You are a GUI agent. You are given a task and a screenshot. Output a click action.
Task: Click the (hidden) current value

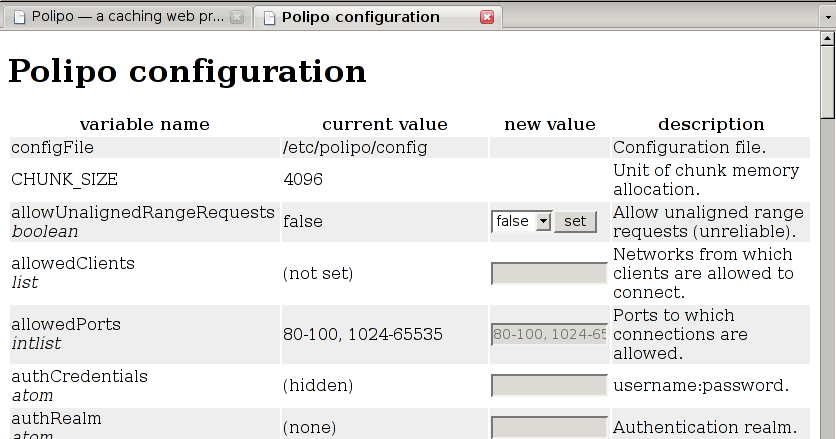click(x=318, y=385)
